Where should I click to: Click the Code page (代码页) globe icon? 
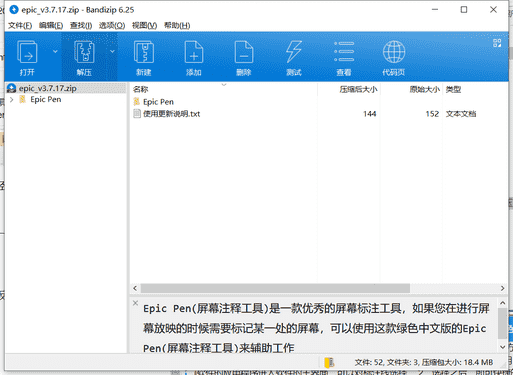pos(394,52)
